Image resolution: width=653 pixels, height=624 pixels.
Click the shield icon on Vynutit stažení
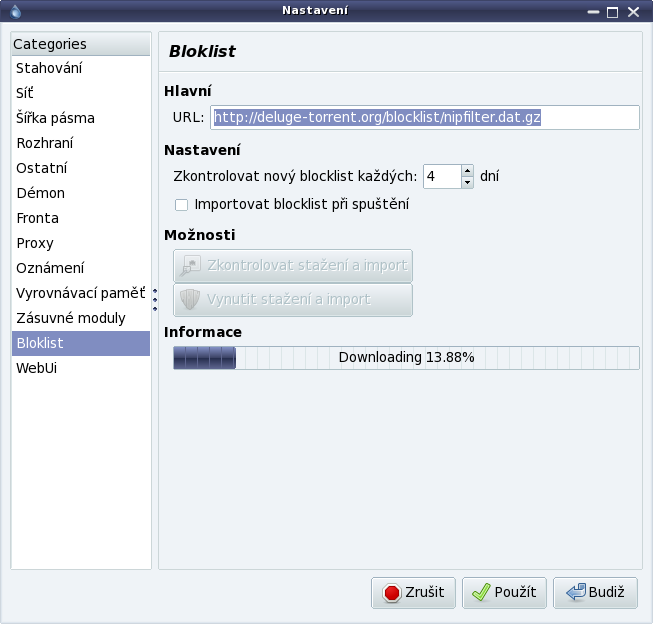[x=190, y=300]
